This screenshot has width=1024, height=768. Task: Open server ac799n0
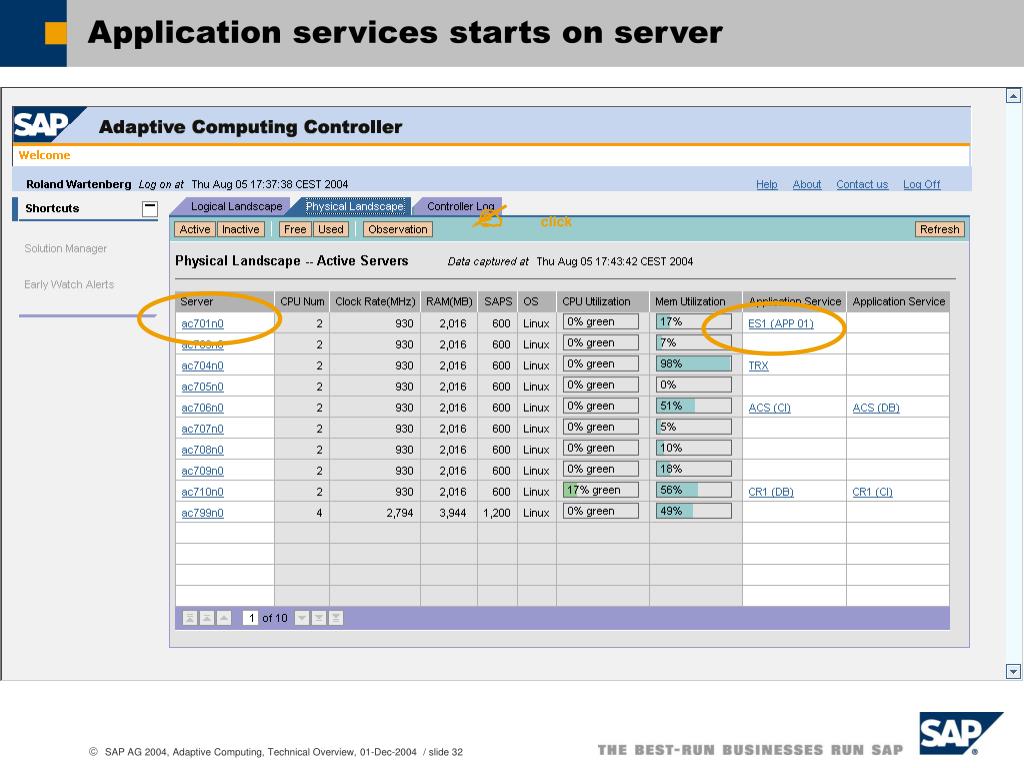pyautogui.click(x=202, y=513)
